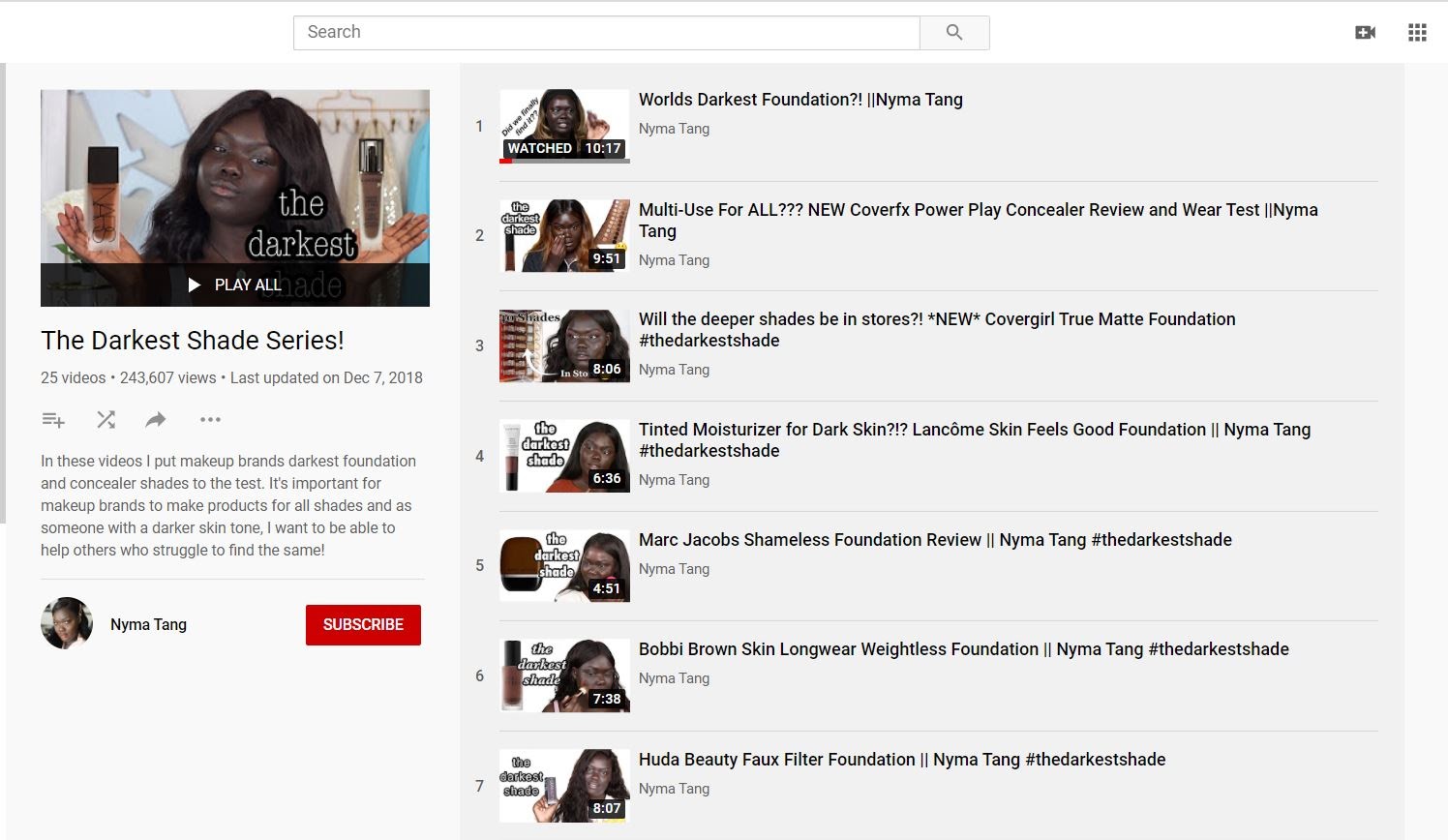This screenshot has width=1448, height=840.
Task: Share the playlist via arrow icon
Action: [x=156, y=420]
